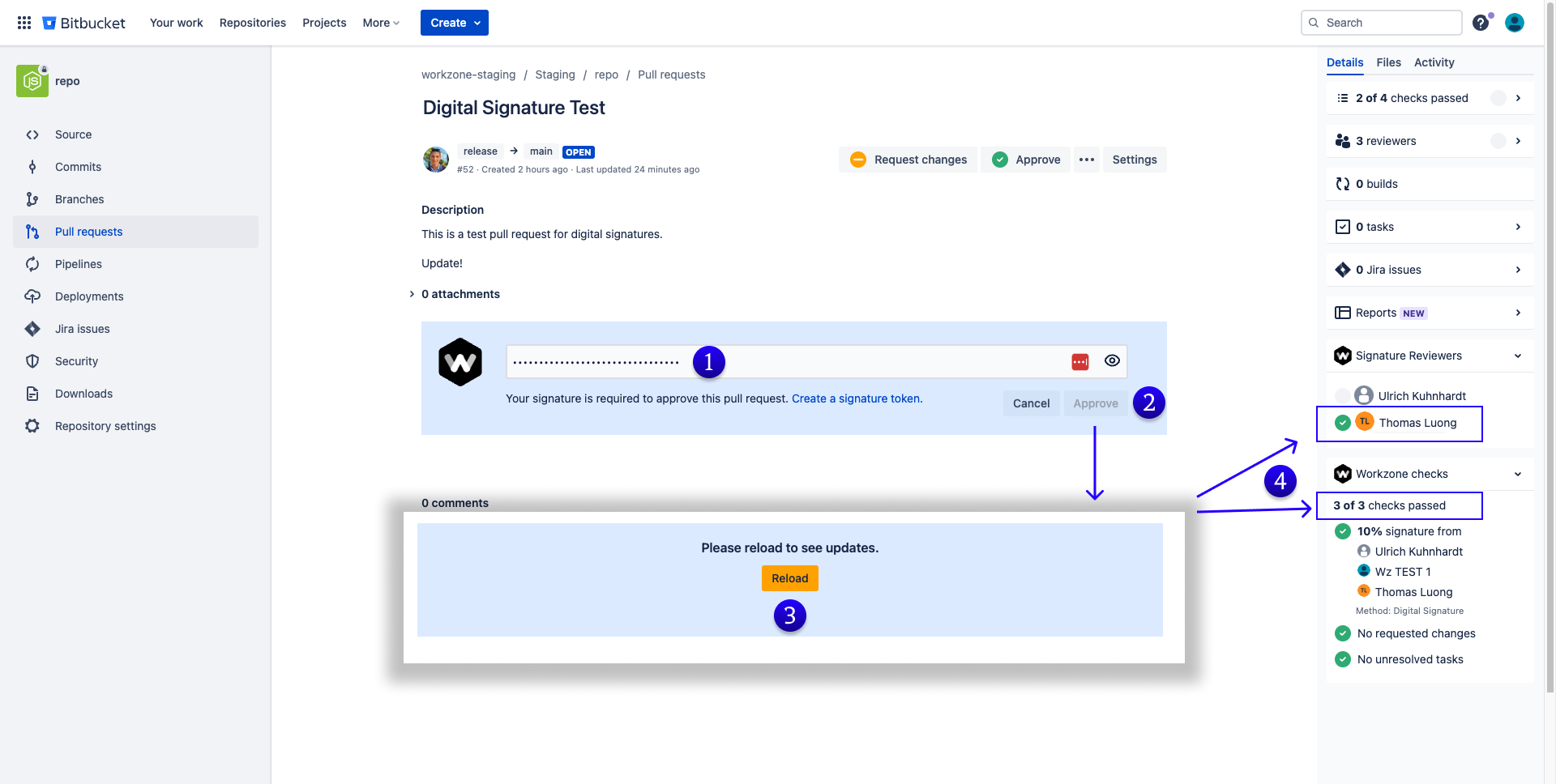
Task: Switch to the Files tab
Action: (x=1388, y=62)
